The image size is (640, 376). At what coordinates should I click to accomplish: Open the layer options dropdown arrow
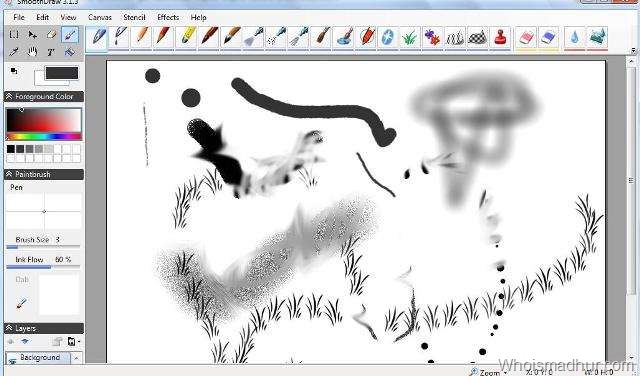(x=78, y=341)
